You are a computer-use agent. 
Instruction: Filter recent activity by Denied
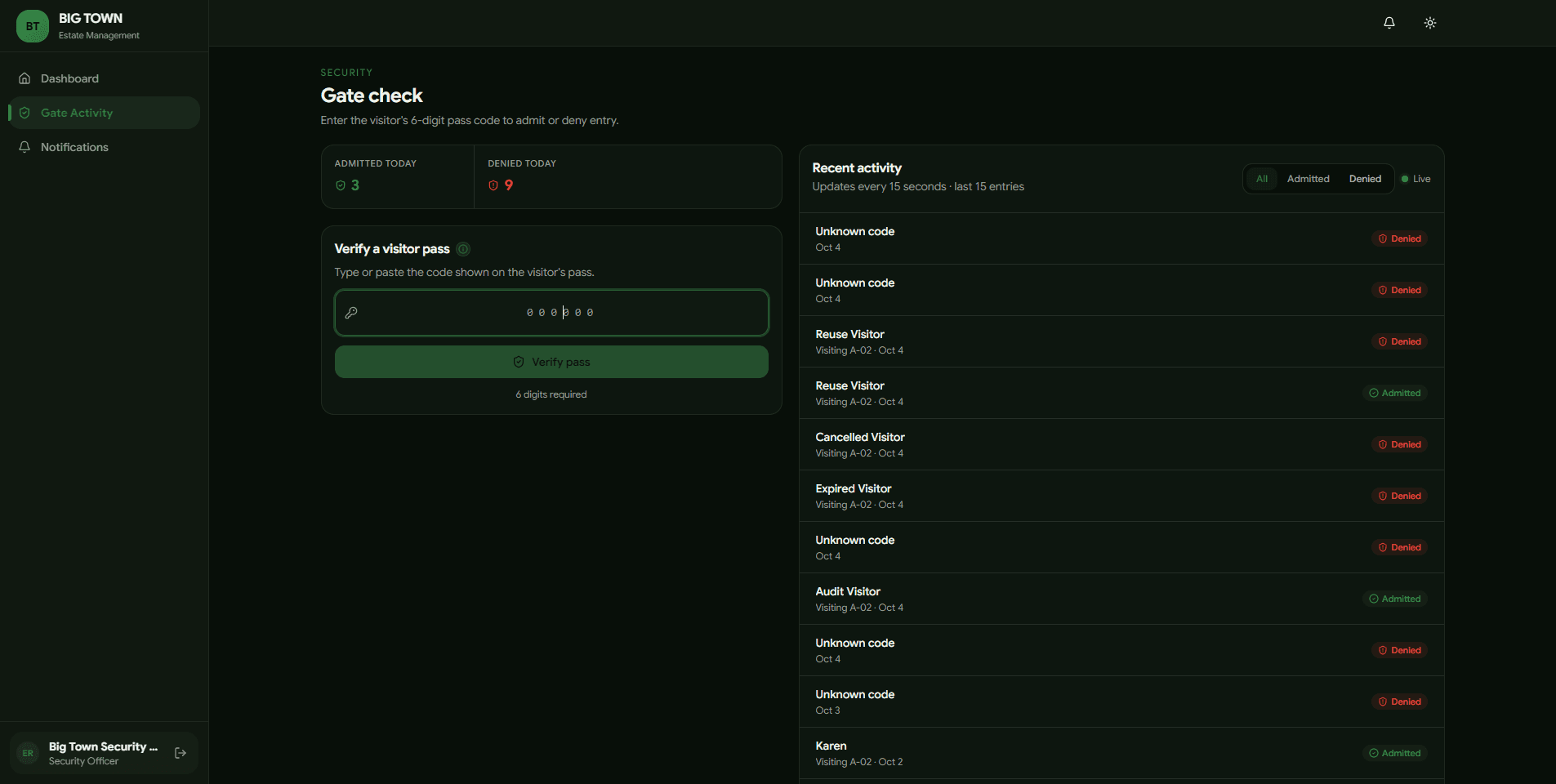click(1365, 179)
